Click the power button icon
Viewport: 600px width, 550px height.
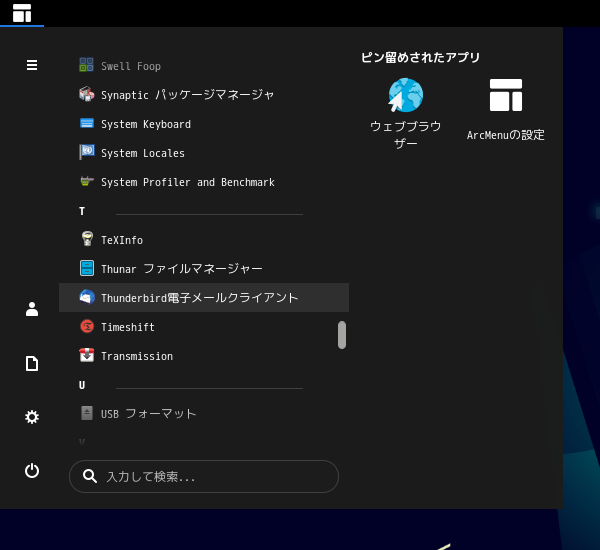click(x=32, y=470)
